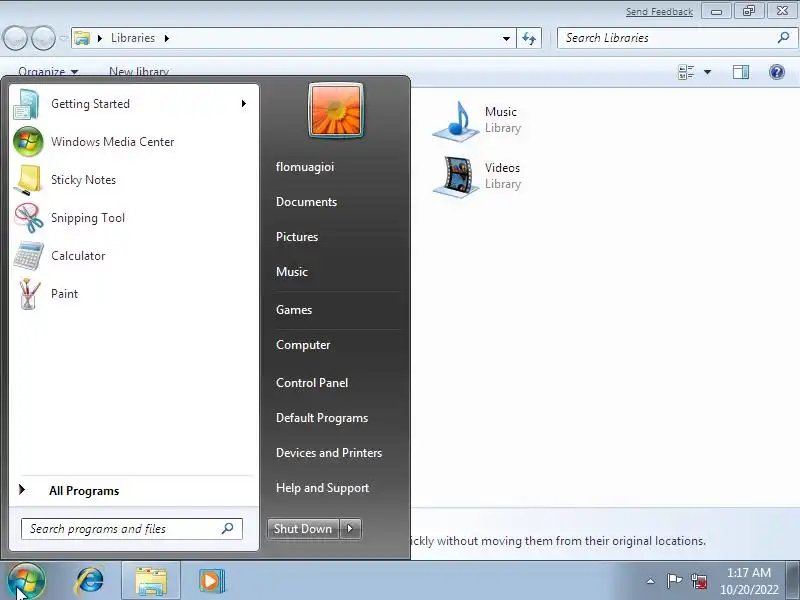Open the Getting Started icon
The height and width of the screenshot is (600, 800).
coord(27,104)
